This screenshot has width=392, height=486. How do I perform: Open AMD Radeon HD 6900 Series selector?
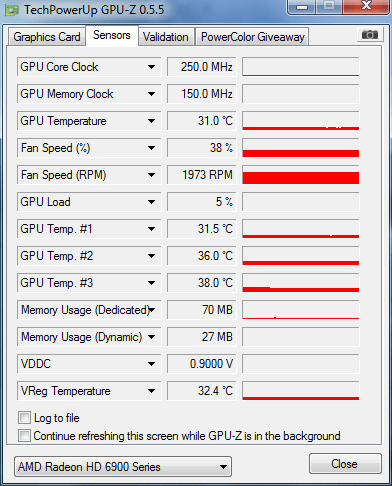tap(123, 467)
